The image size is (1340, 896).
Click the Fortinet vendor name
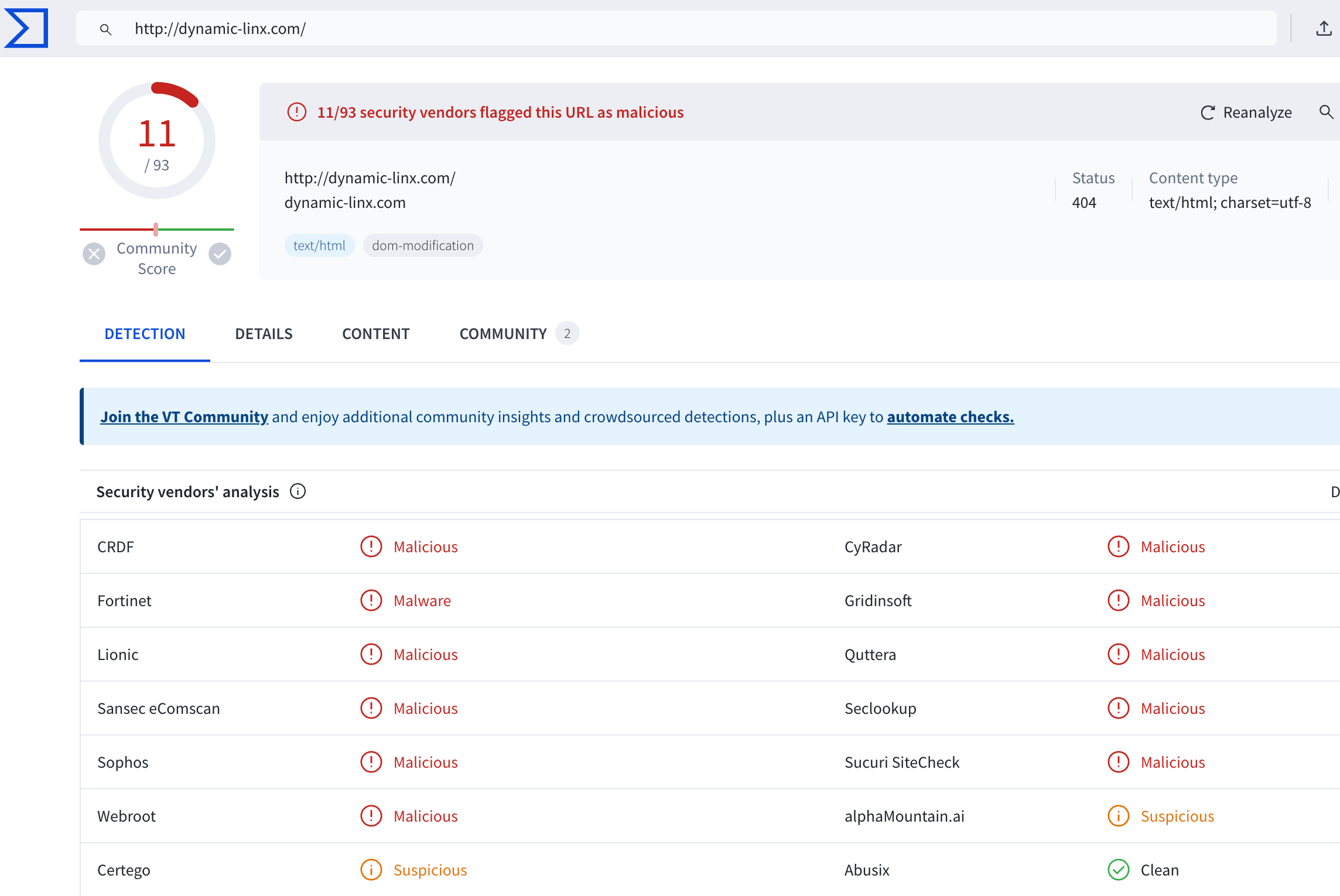point(124,601)
